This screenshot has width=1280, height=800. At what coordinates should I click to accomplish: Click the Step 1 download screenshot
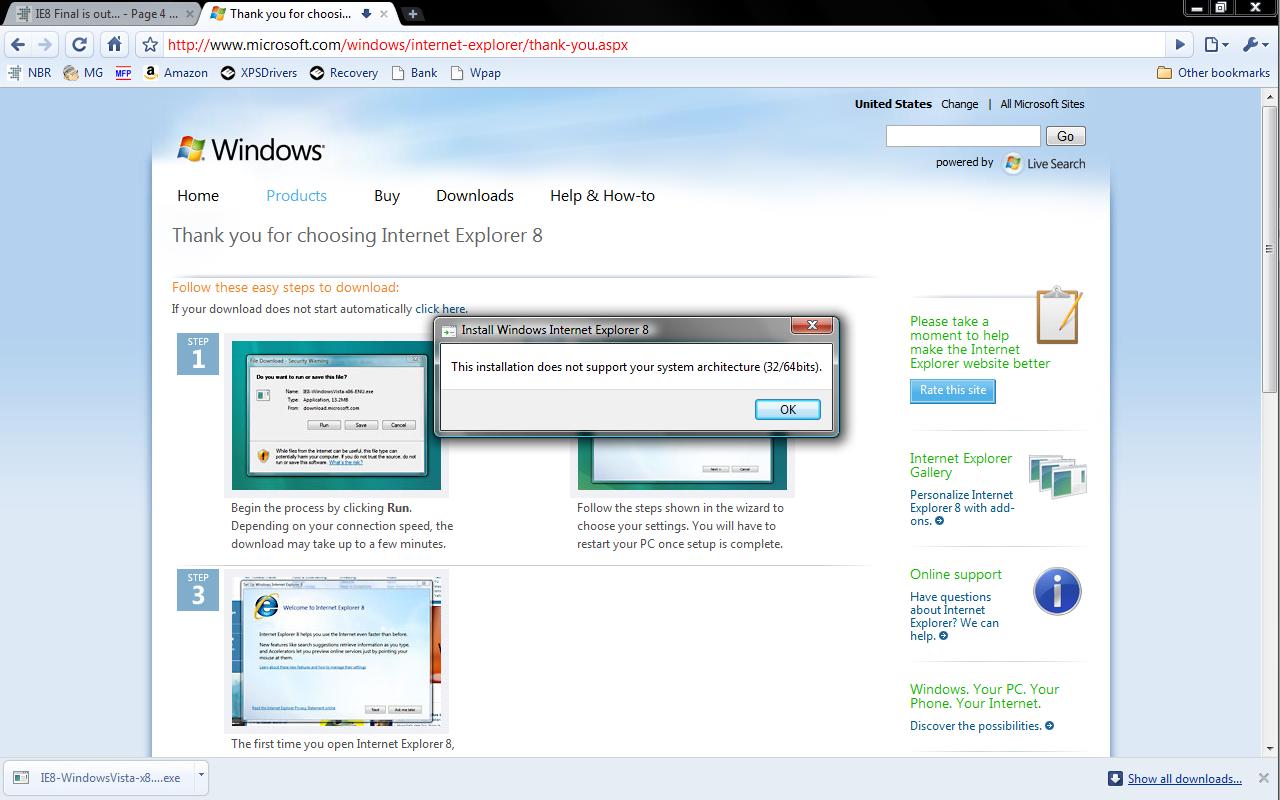point(336,415)
